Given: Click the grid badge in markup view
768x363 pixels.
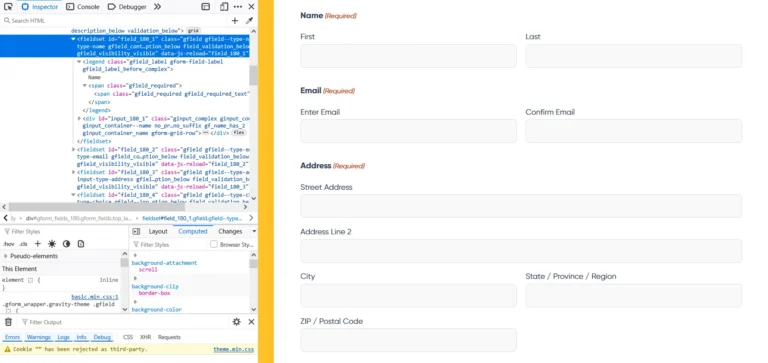Looking at the screenshot, I should (193, 30).
